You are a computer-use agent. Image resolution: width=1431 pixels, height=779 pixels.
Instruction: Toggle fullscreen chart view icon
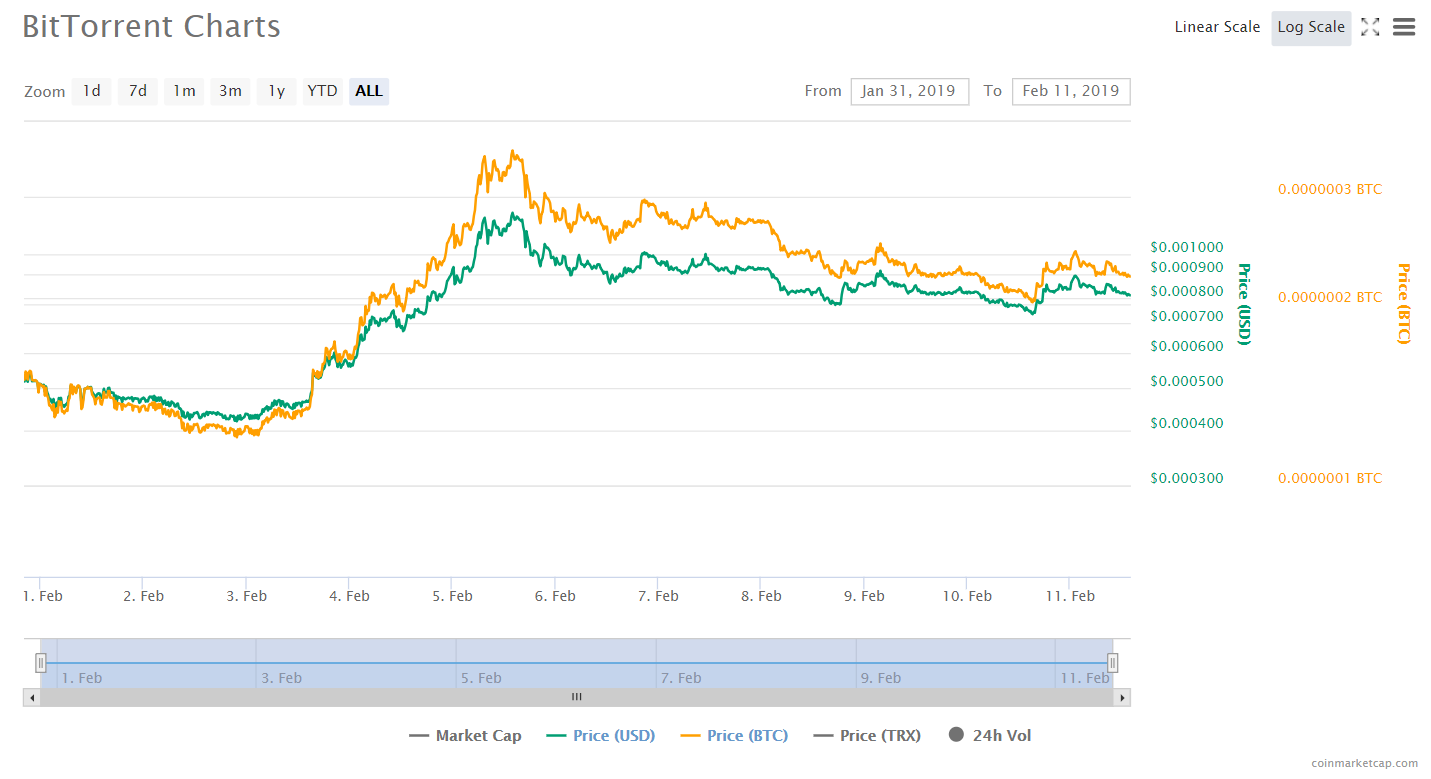click(x=1370, y=28)
